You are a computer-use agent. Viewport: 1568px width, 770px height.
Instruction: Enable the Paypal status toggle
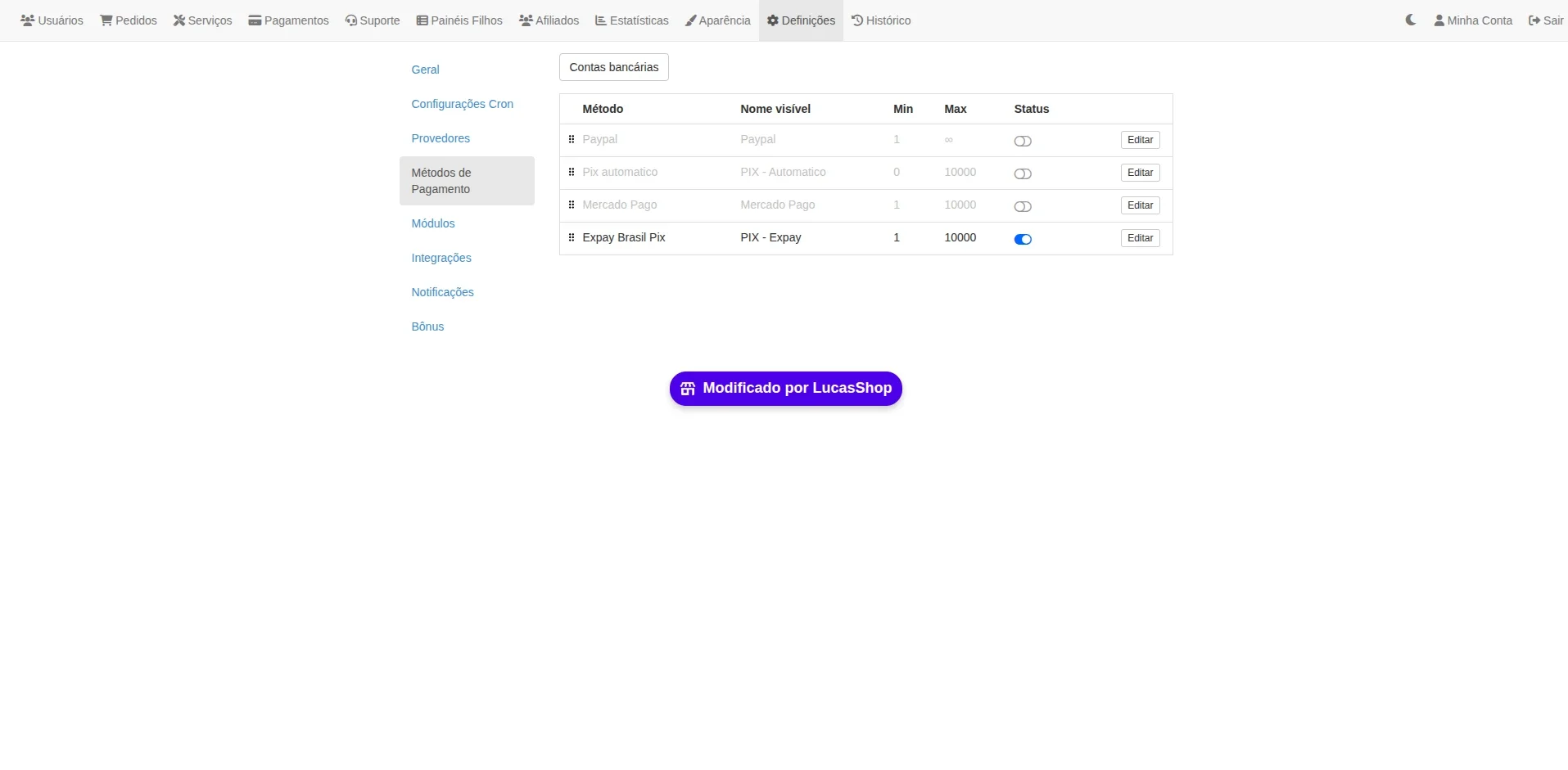point(1023,141)
